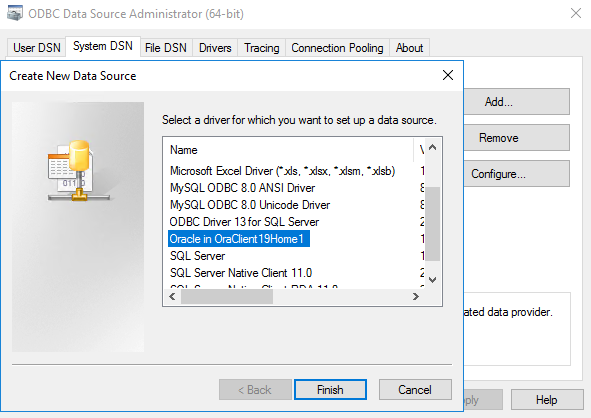Click the Remove button
The image size is (591, 418).
[x=516, y=138]
